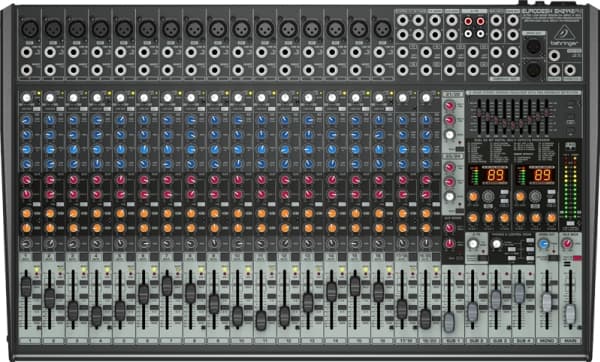Viewport: 600px width, 362px height.
Task: Click channel 2 black pan knob
Action: click(50, 243)
